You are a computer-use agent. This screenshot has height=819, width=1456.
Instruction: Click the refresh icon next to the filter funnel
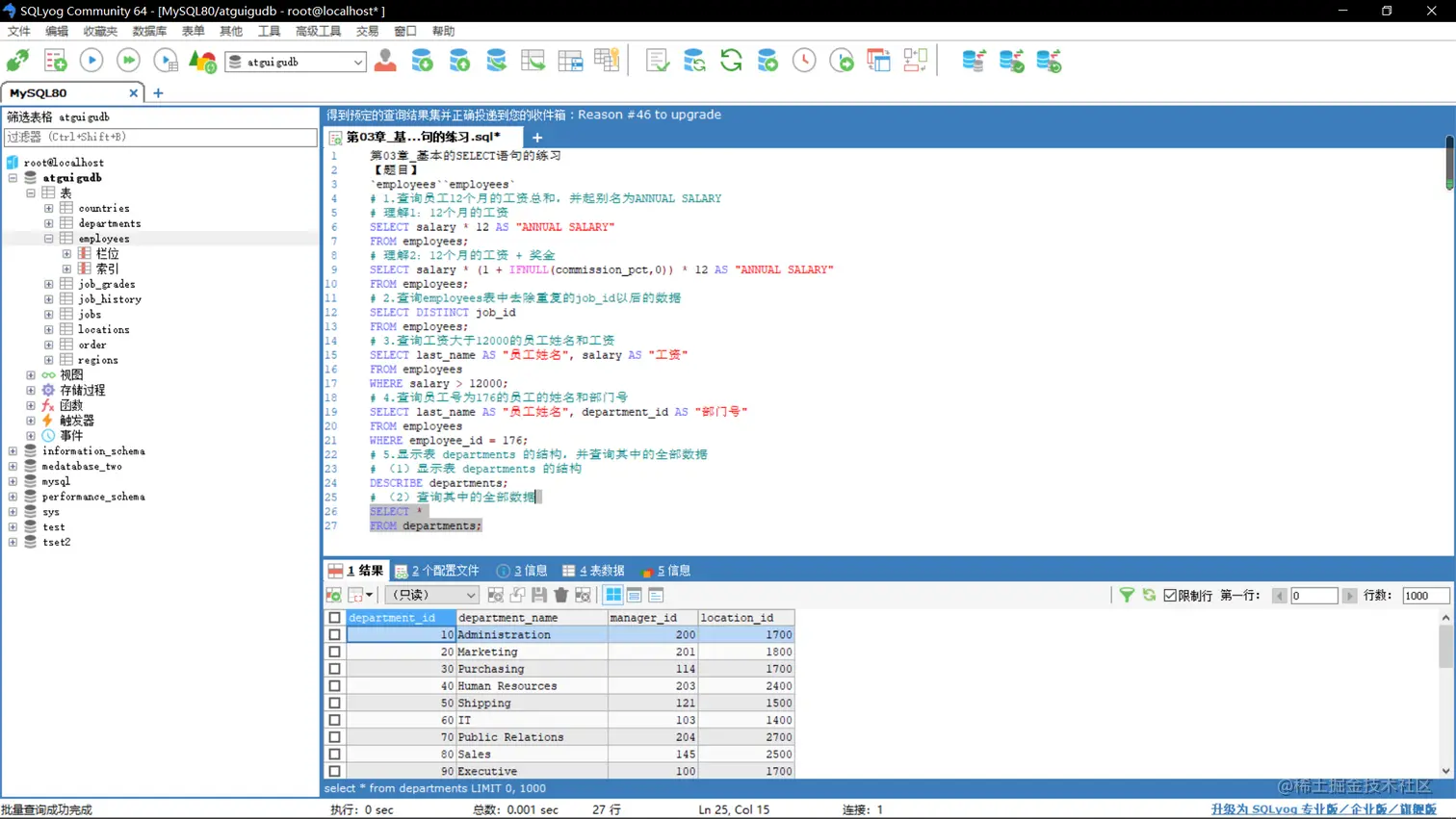point(1149,596)
